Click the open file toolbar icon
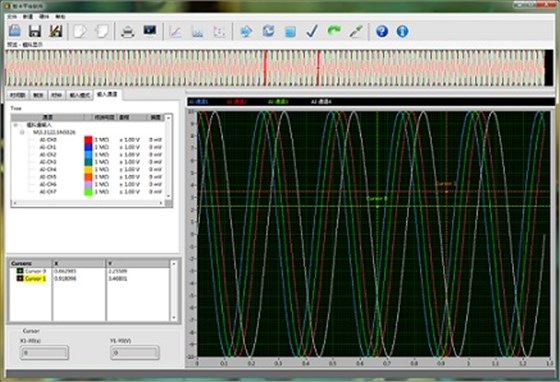 tap(14, 31)
